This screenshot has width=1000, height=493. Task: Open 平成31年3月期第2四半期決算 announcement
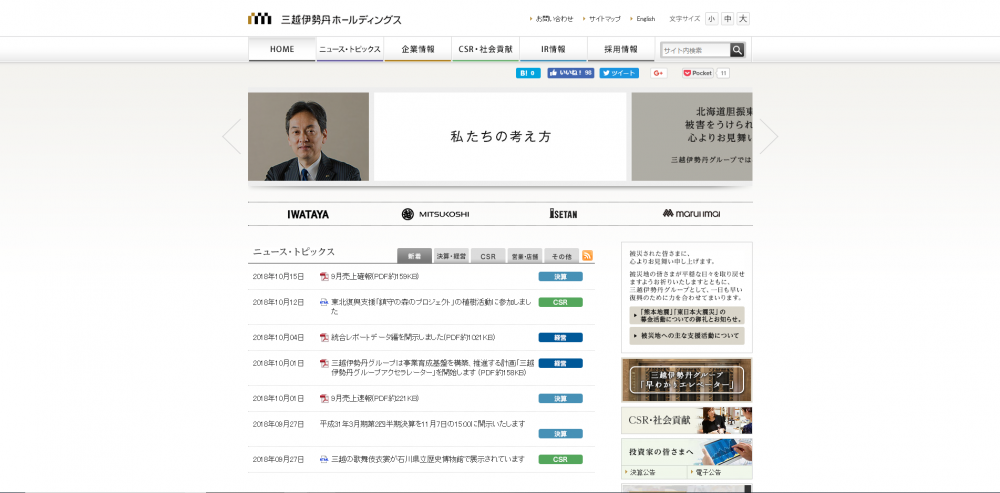point(422,424)
